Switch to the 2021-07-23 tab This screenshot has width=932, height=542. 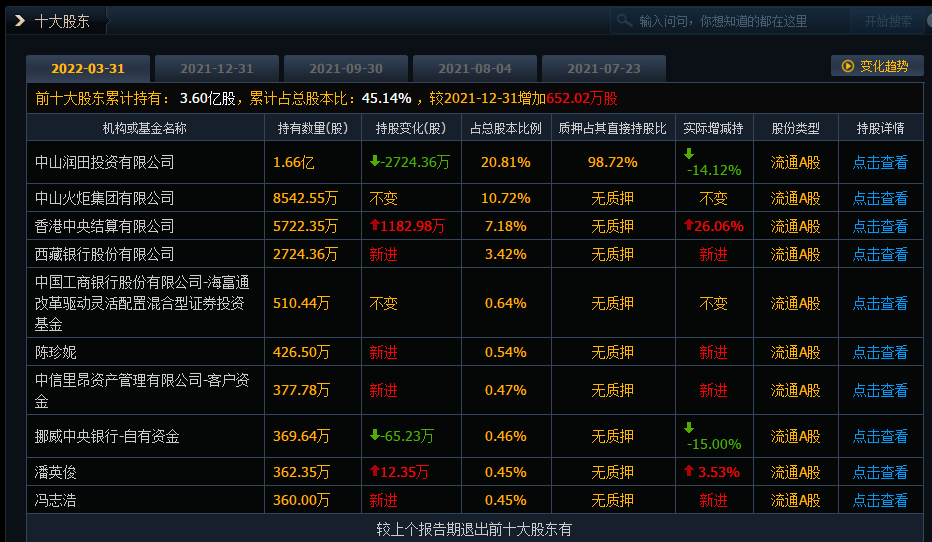coord(604,68)
